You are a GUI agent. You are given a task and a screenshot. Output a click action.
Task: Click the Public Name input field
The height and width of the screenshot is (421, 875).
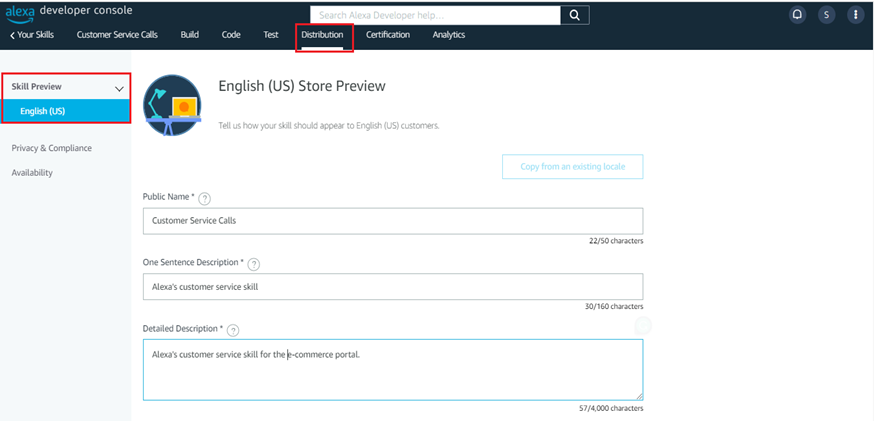[392, 220]
